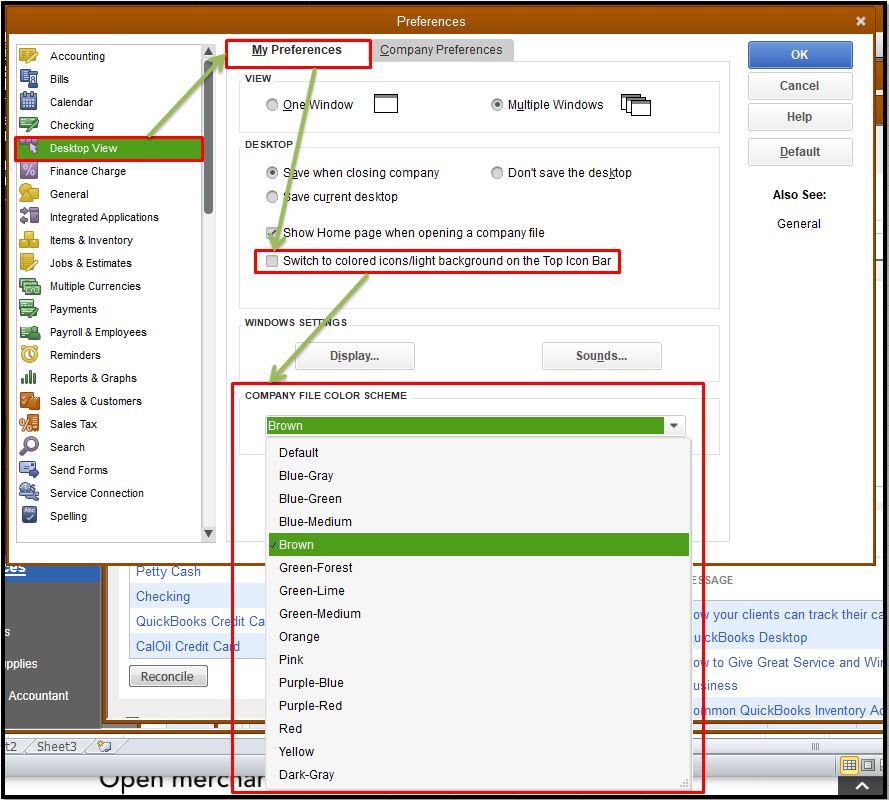
Task: Select Reminders preference category
Action: click(x=109, y=355)
